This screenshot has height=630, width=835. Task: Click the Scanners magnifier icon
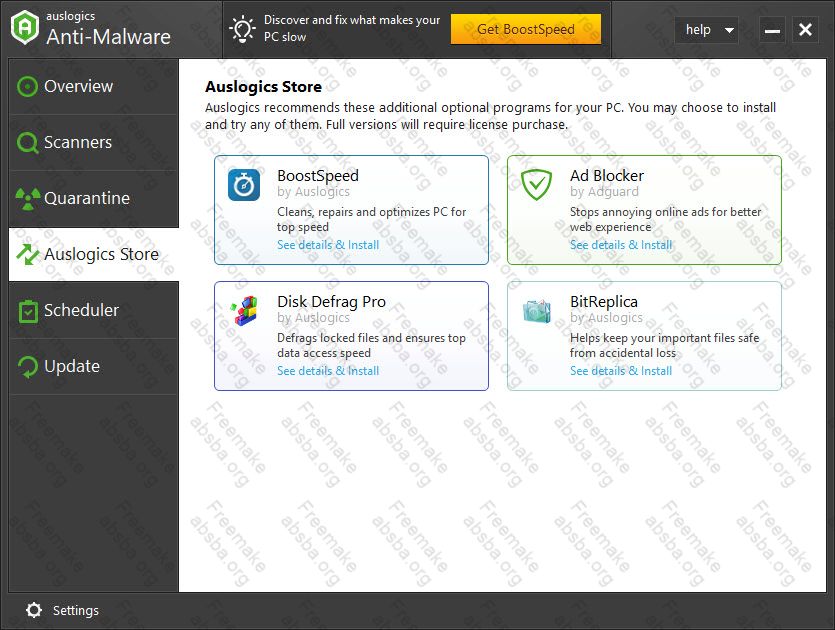pyautogui.click(x=27, y=143)
